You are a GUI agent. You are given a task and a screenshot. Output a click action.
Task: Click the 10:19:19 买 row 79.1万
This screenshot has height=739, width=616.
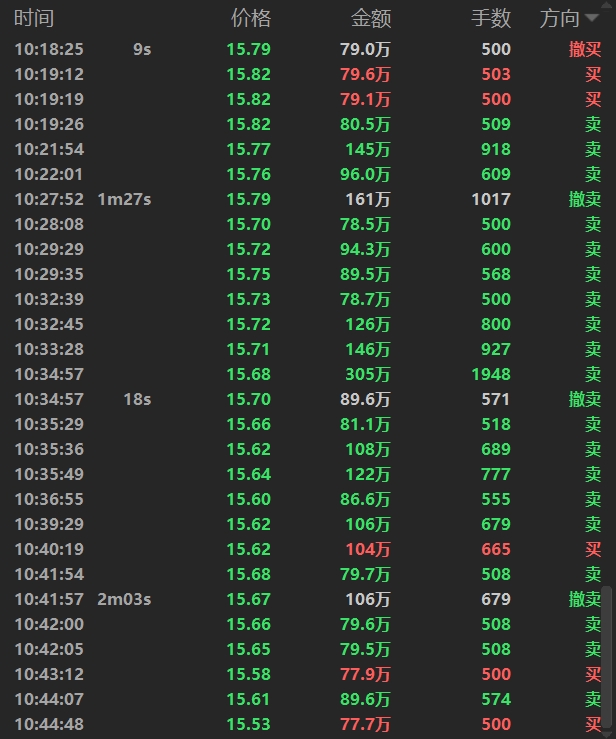[x=300, y=99]
